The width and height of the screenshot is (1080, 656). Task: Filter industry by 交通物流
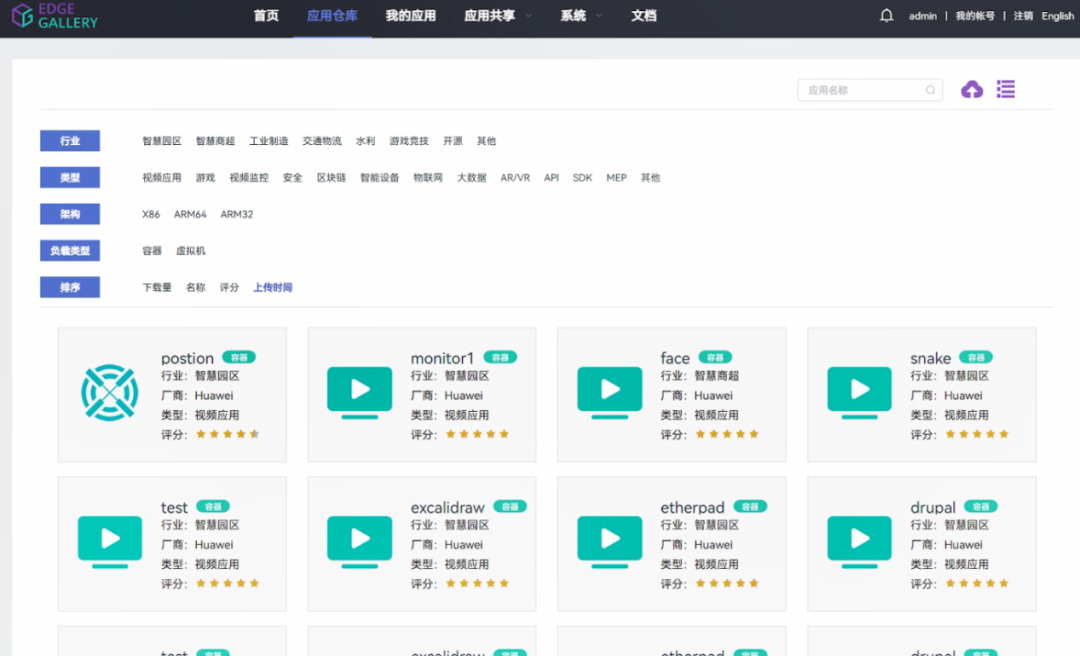coord(322,141)
